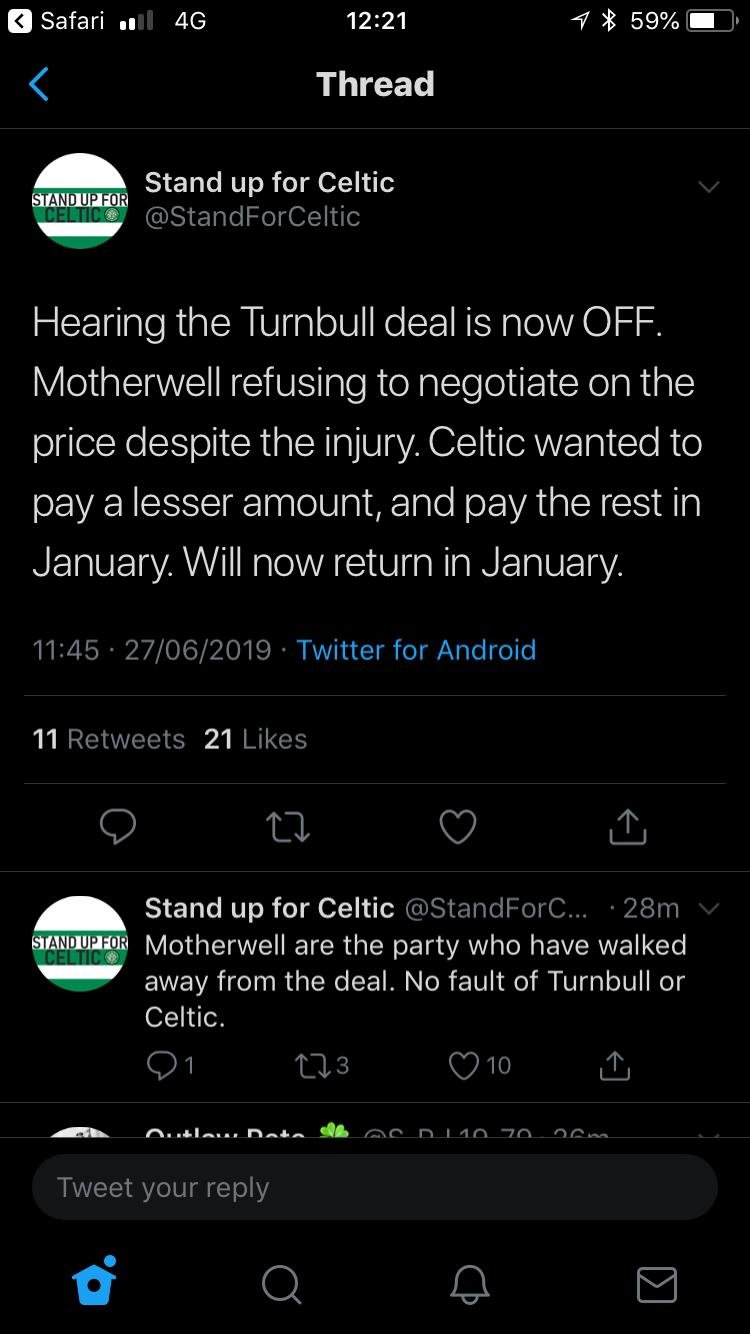
Task: Share the Motherwell walked-away reply tweet
Action: [x=614, y=1066]
